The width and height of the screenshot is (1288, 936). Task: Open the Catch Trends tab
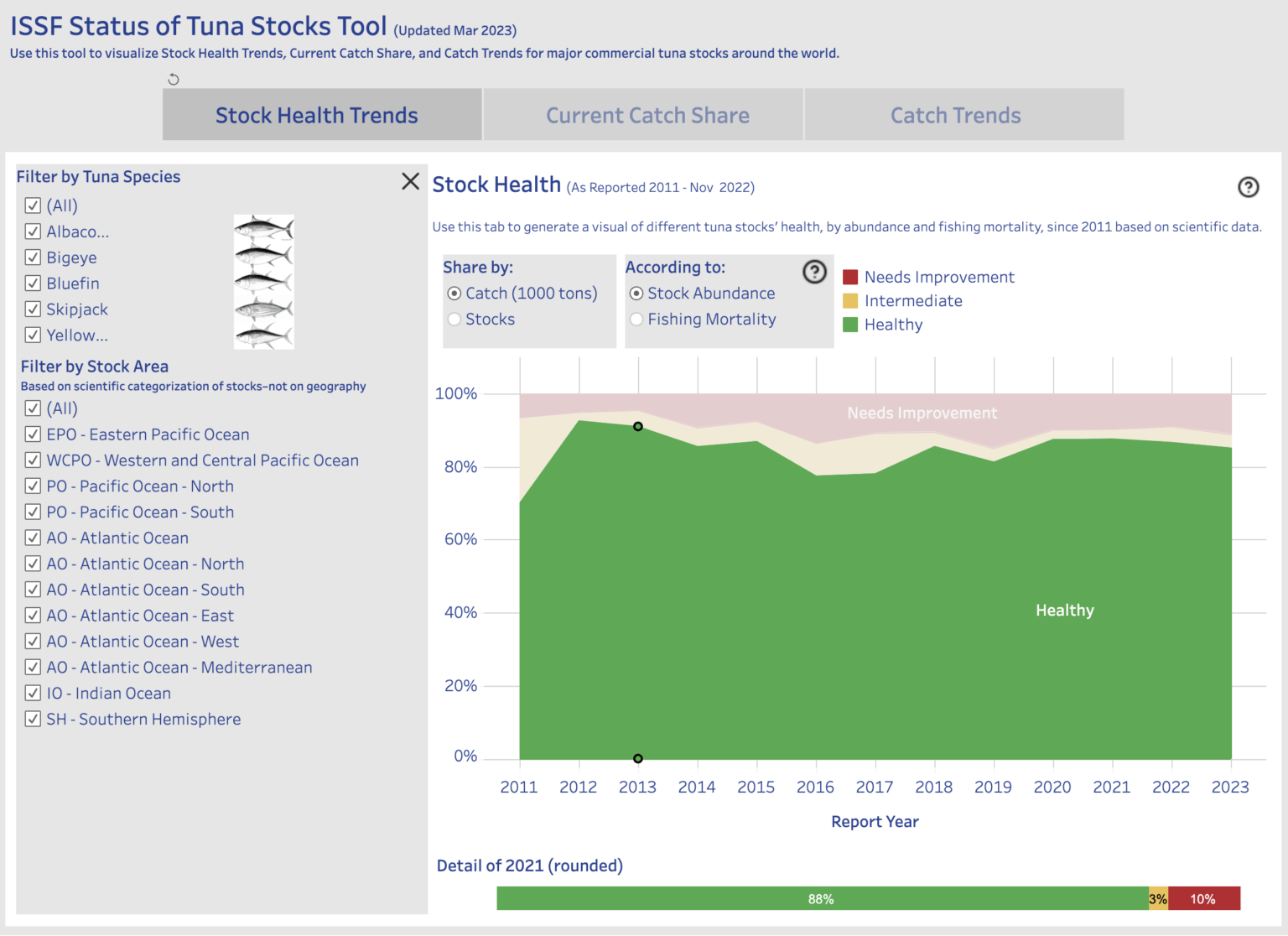pos(955,114)
